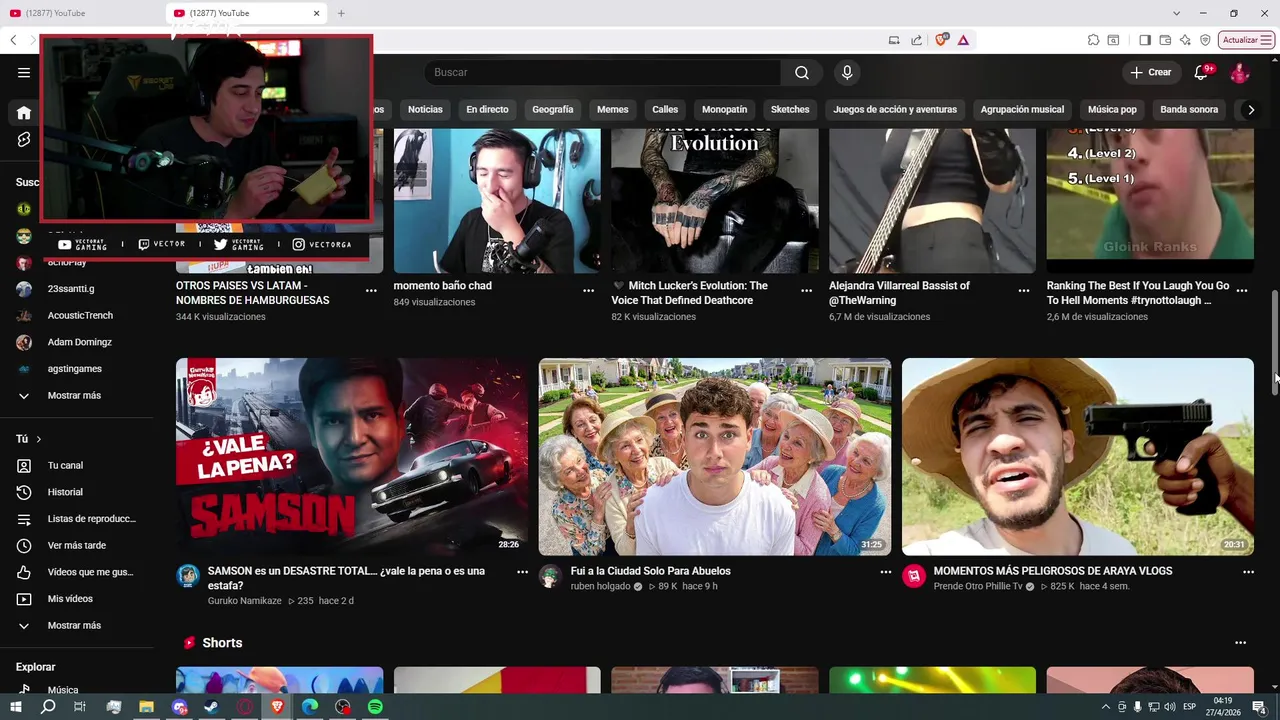Play the Ciudad Solo Para Abuelos thumbnail

[x=715, y=456]
